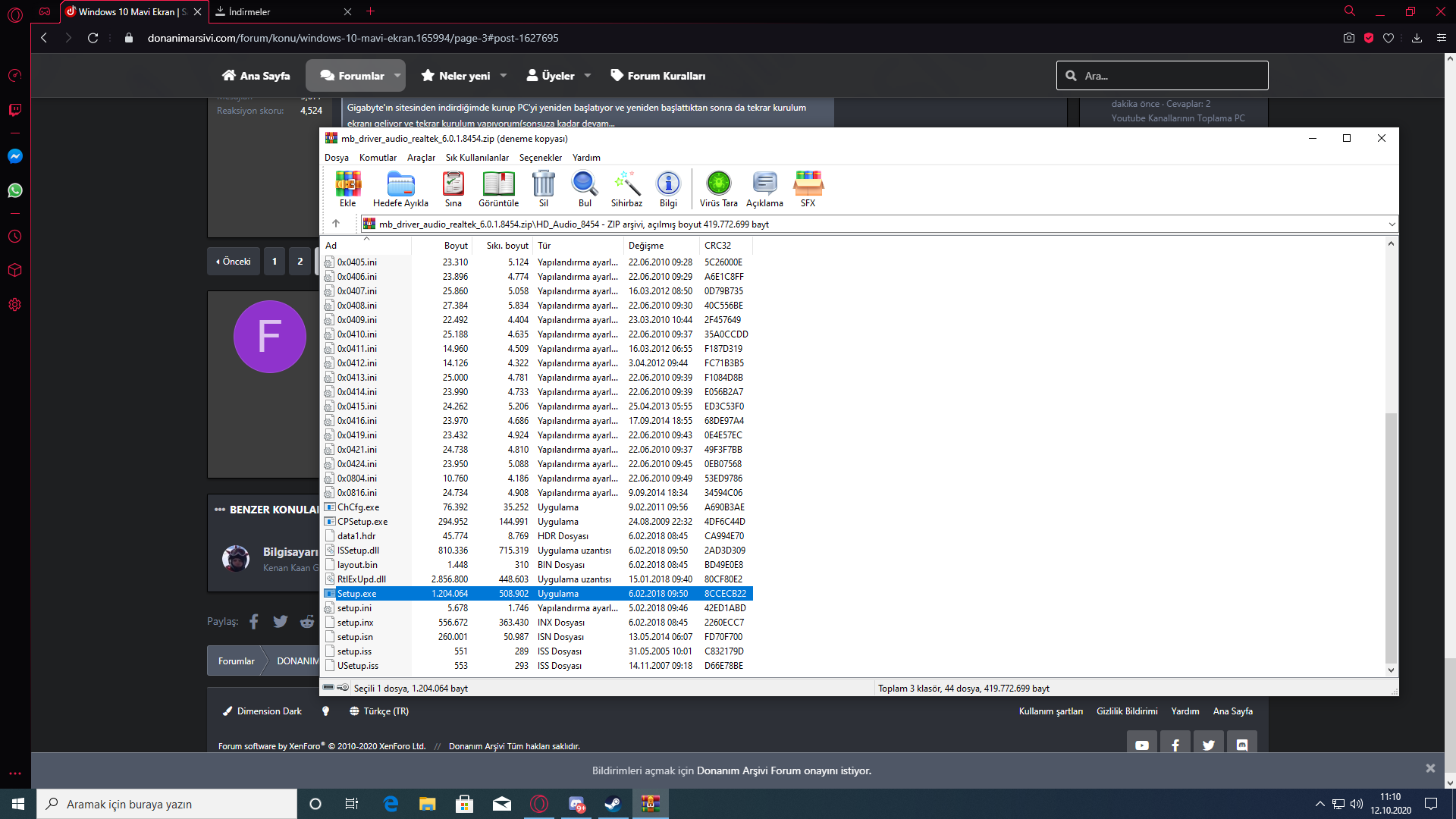The height and width of the screenshot is (819, 1456).
Task: Open Forum Kuralları link
Action: 658,76
